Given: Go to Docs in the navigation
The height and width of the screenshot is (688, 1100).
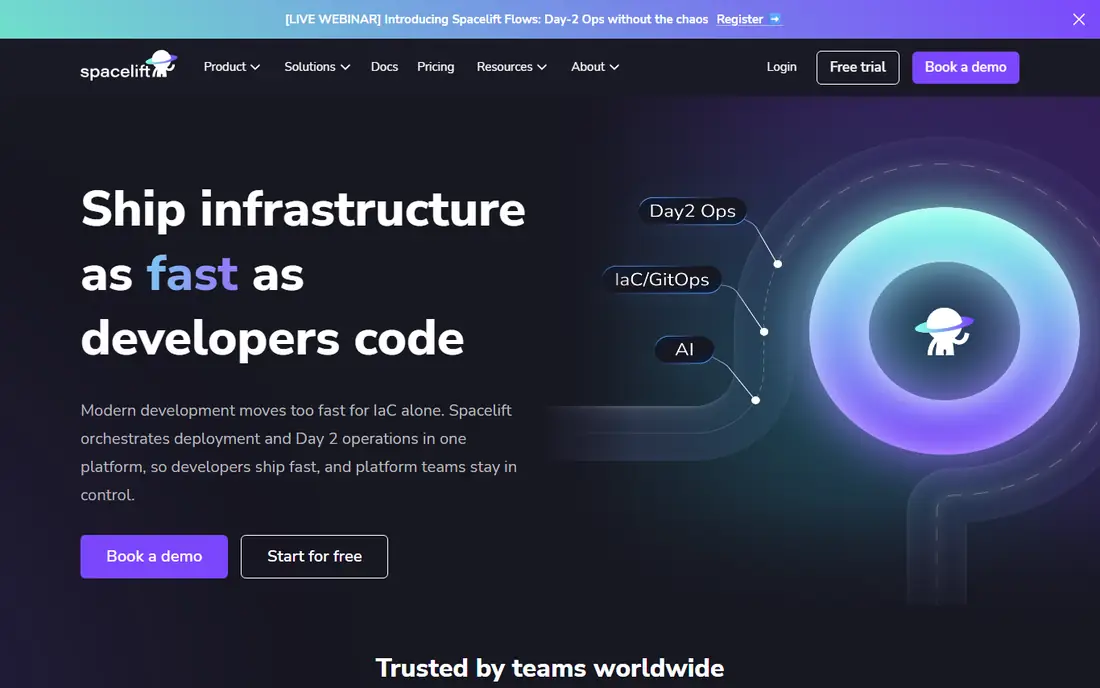Looking at the screenshot, I should click(x=384, y=67).
